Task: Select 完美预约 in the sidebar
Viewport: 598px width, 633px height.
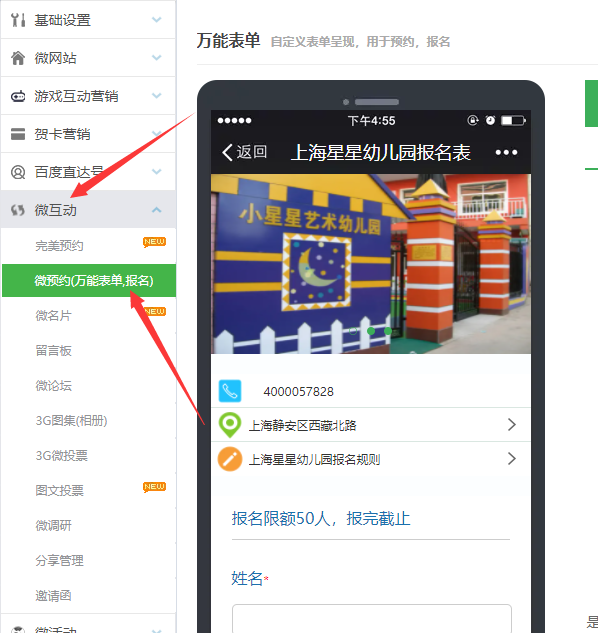Action: click(59, 245)
